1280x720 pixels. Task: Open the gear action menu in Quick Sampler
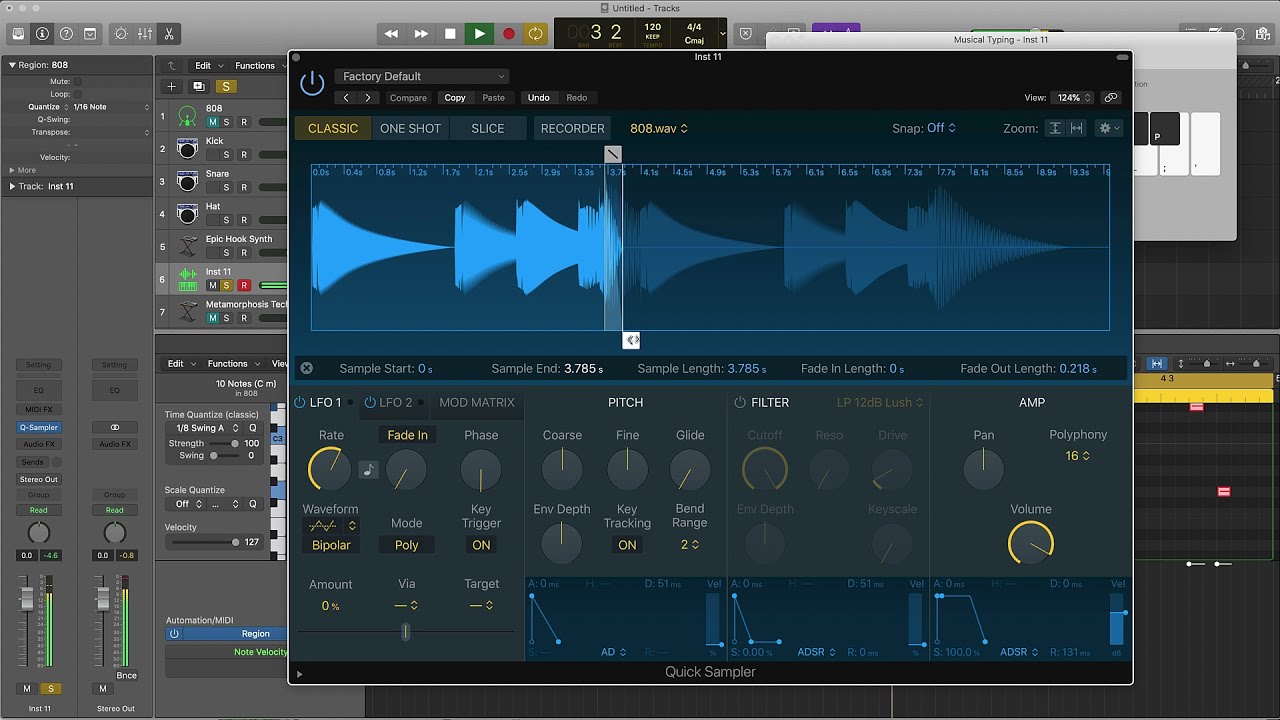pyautogui.click(x=1109, y=128)
